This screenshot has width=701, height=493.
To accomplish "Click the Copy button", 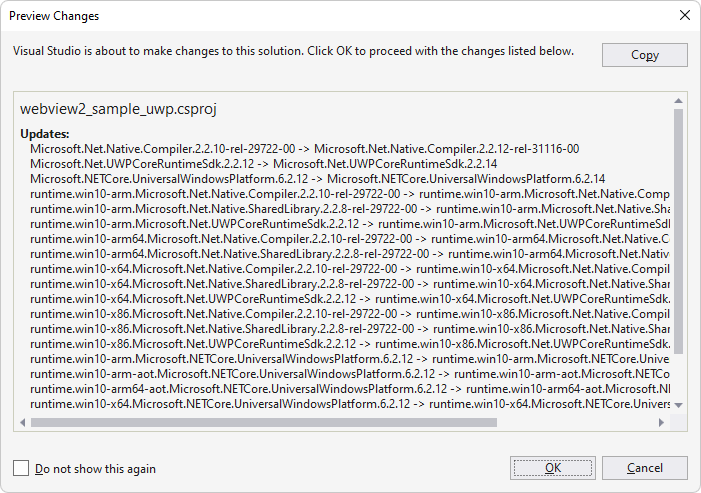I will [645, 55].
